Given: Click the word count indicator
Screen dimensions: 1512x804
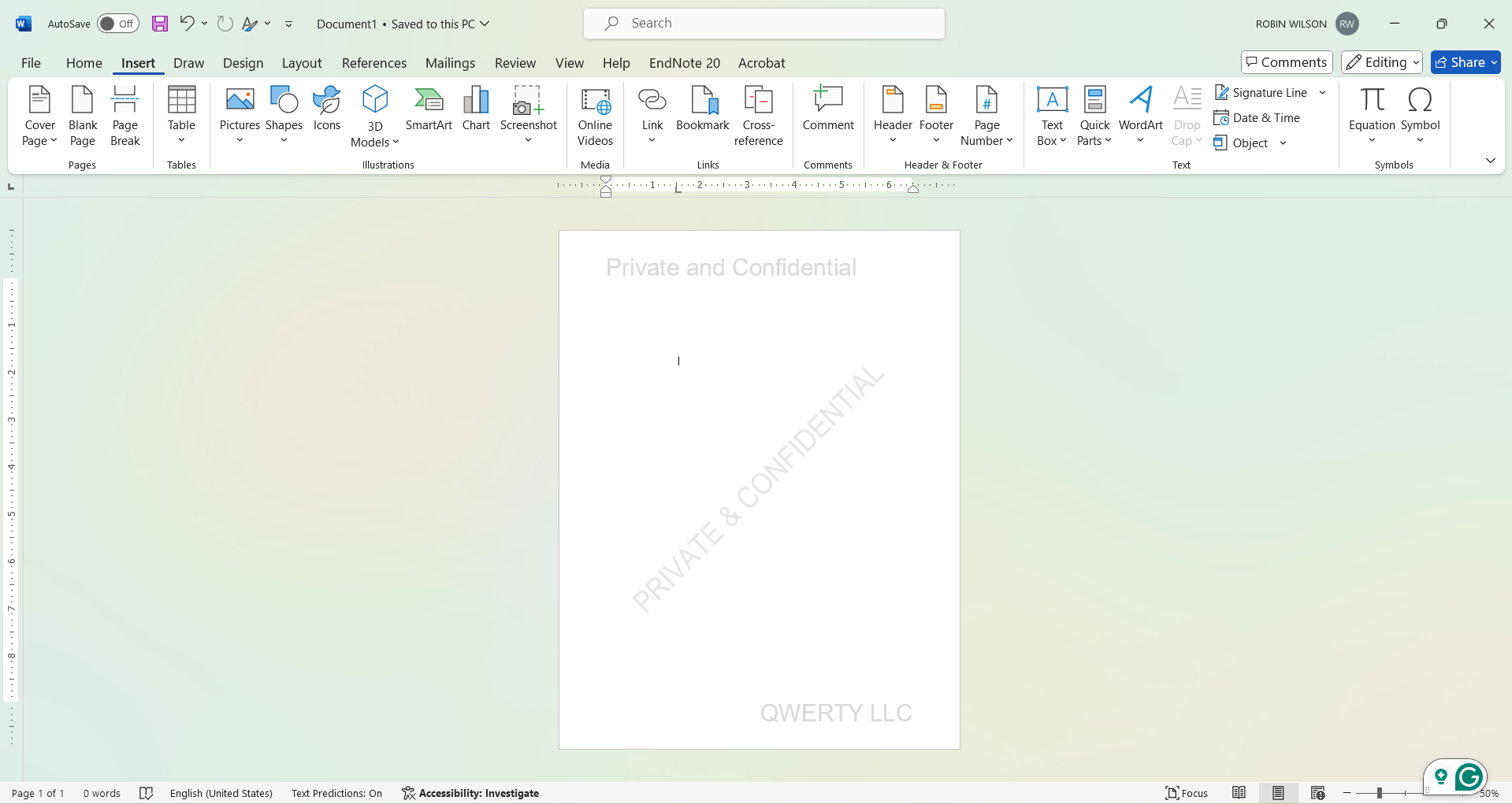Looking at the screenshot, I should (x=101, y=793).
